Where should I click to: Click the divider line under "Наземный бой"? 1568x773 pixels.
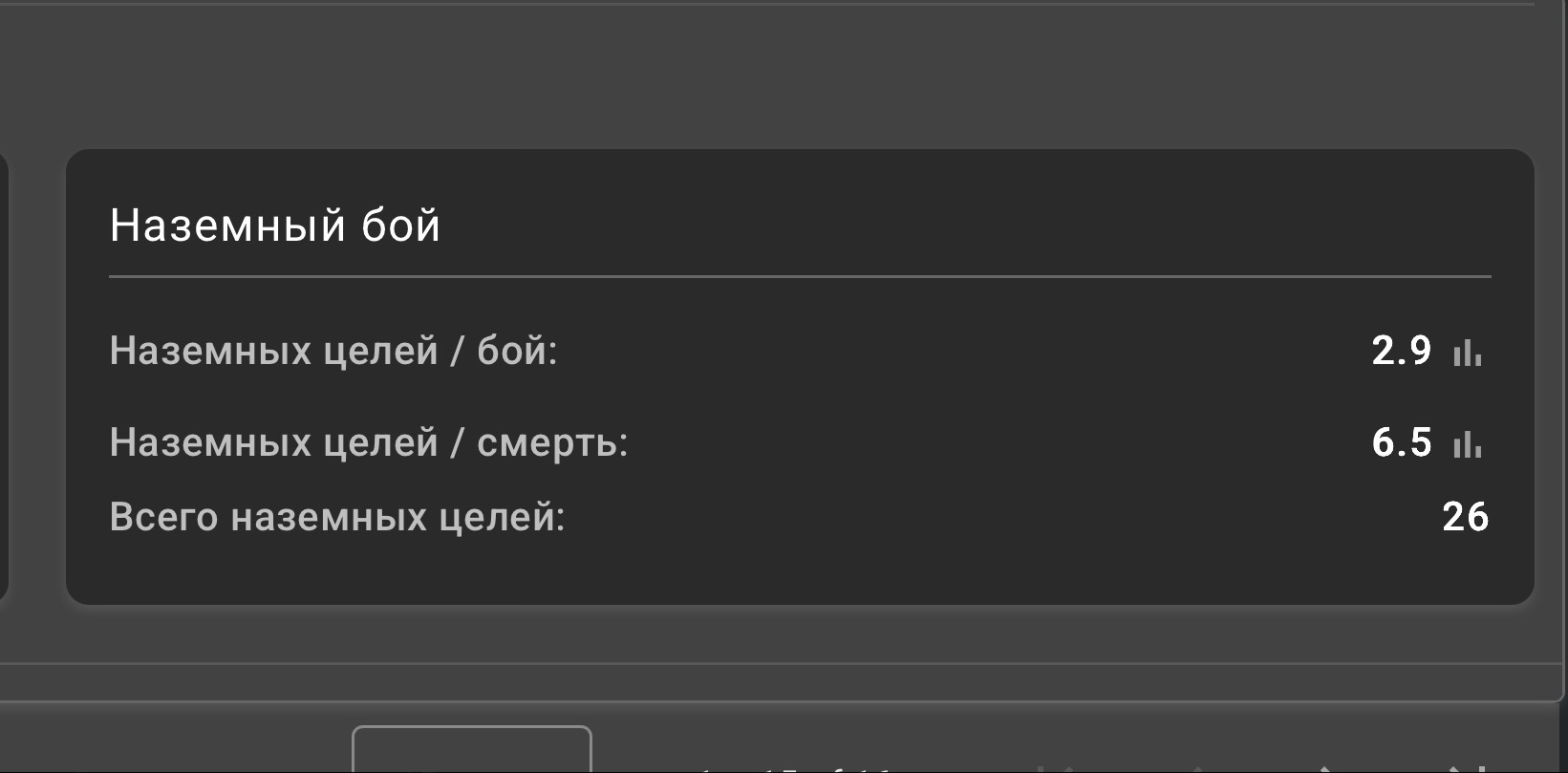[800, 276]
